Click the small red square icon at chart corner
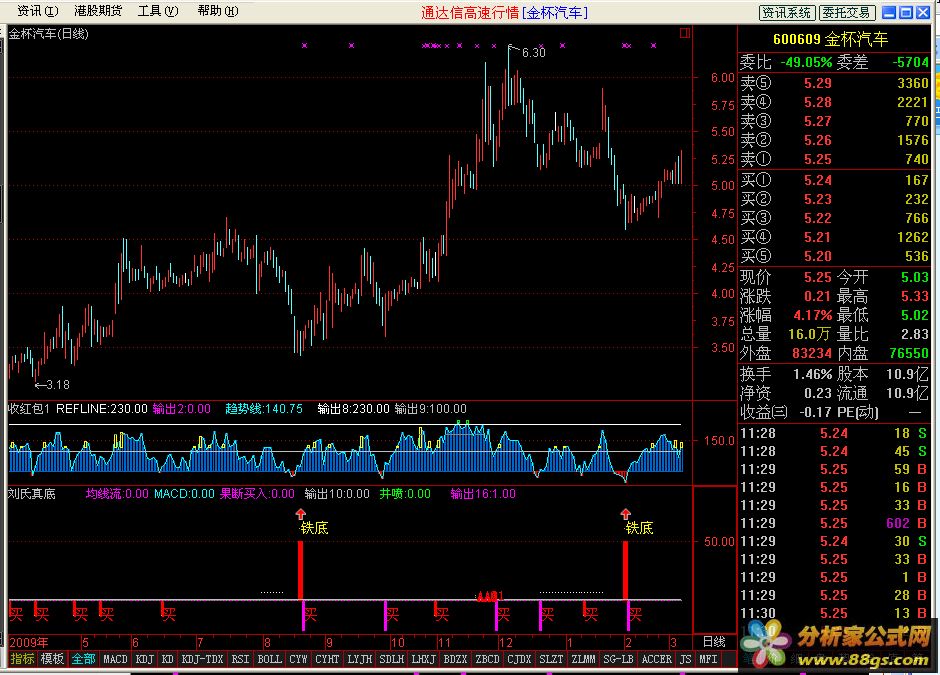Image resolution: width=940 pixels, height=675 pixels. (685, 33)
